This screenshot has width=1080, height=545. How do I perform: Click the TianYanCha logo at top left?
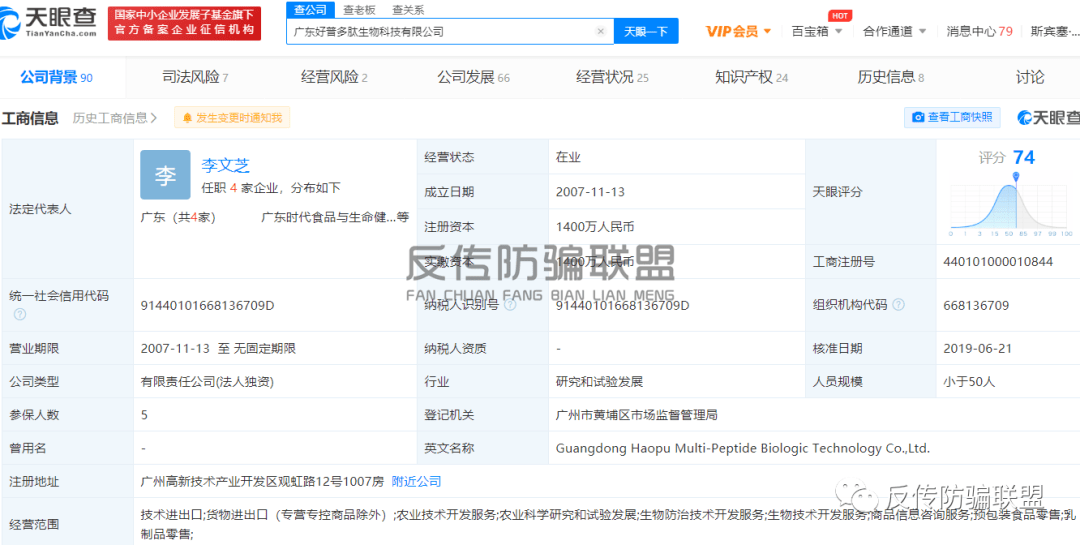tap(52, 22)
